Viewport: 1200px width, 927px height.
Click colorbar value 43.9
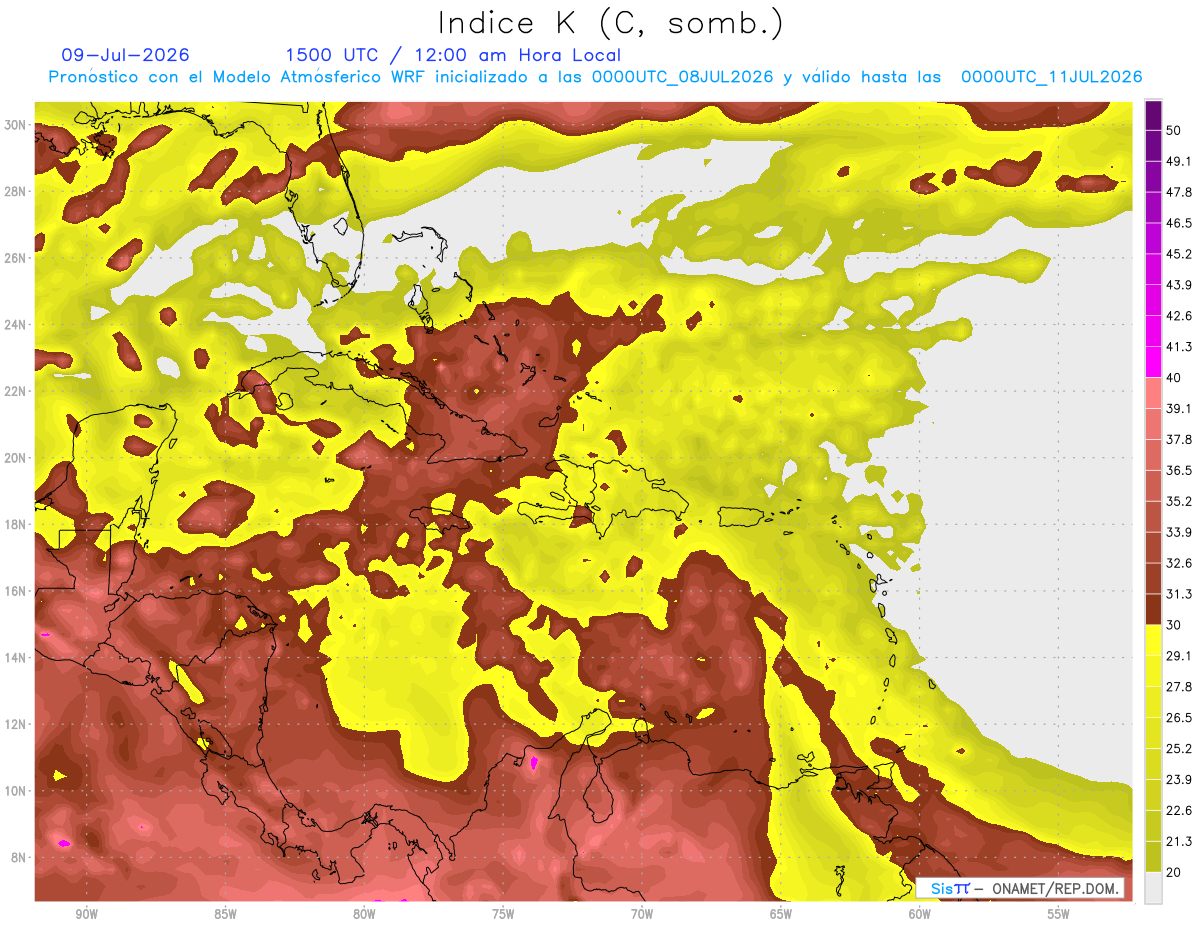tap(1177, 285)
